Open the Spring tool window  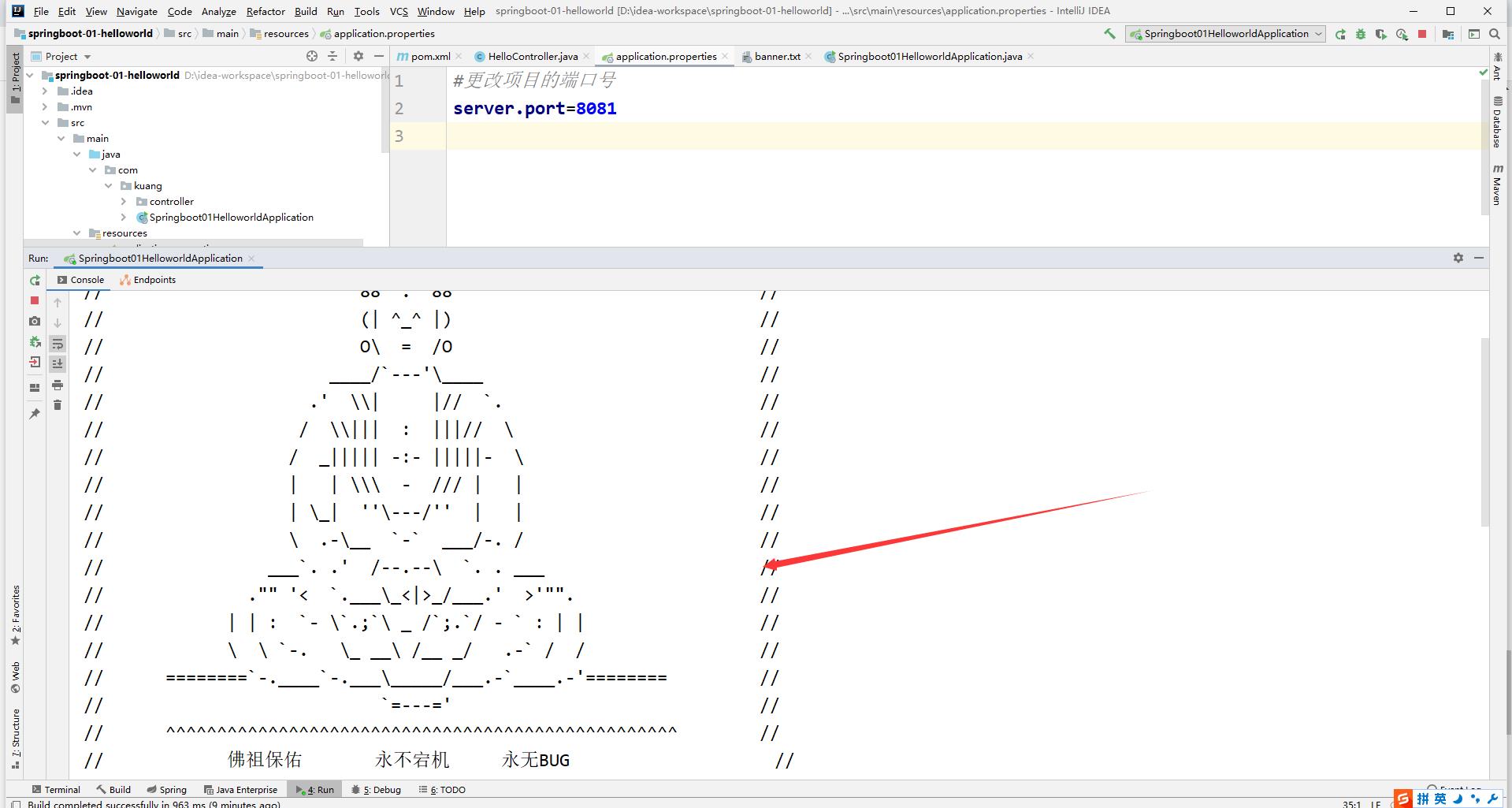pos(166,789)
